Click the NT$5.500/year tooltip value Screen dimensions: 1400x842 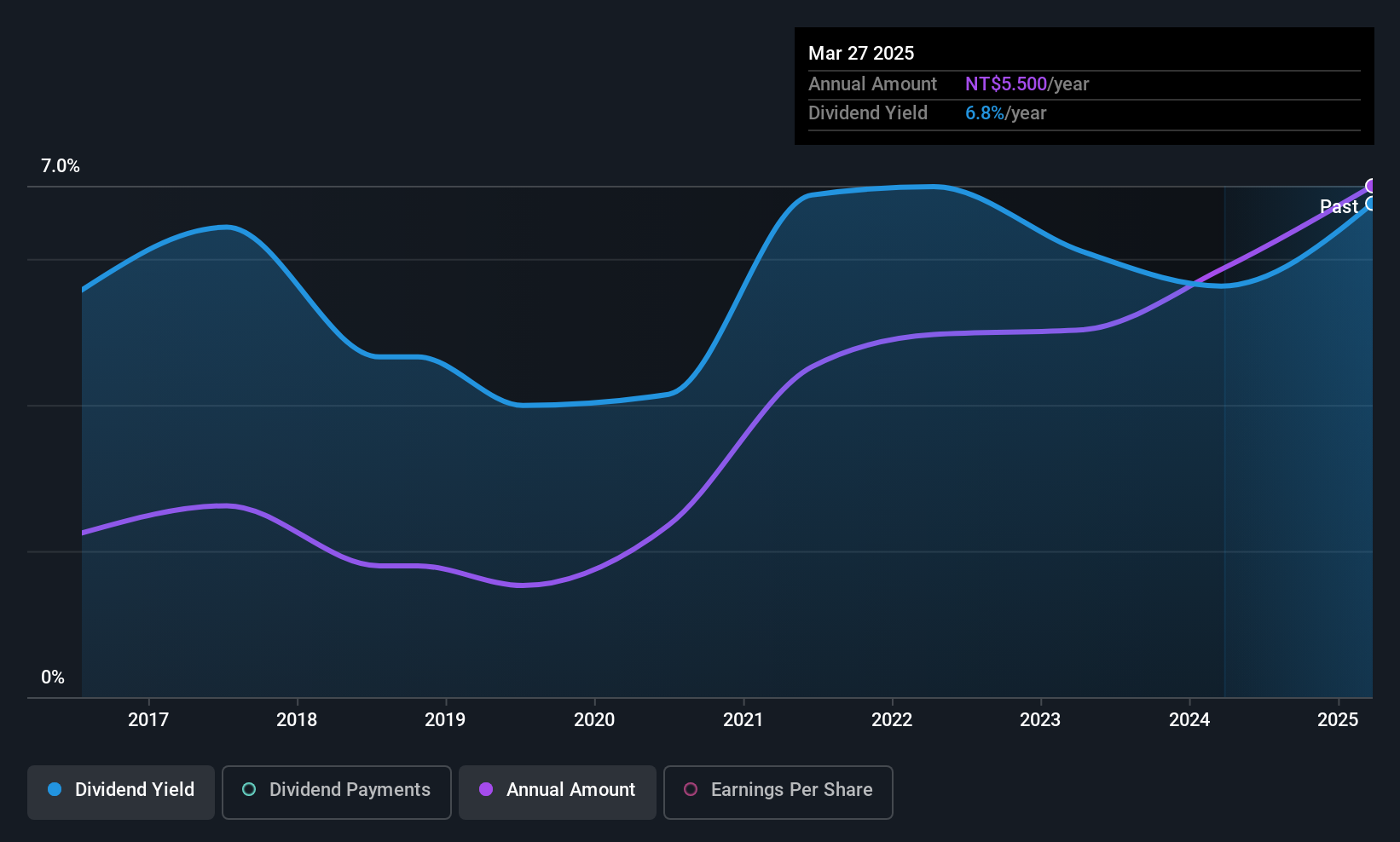tap(1027, 84)
